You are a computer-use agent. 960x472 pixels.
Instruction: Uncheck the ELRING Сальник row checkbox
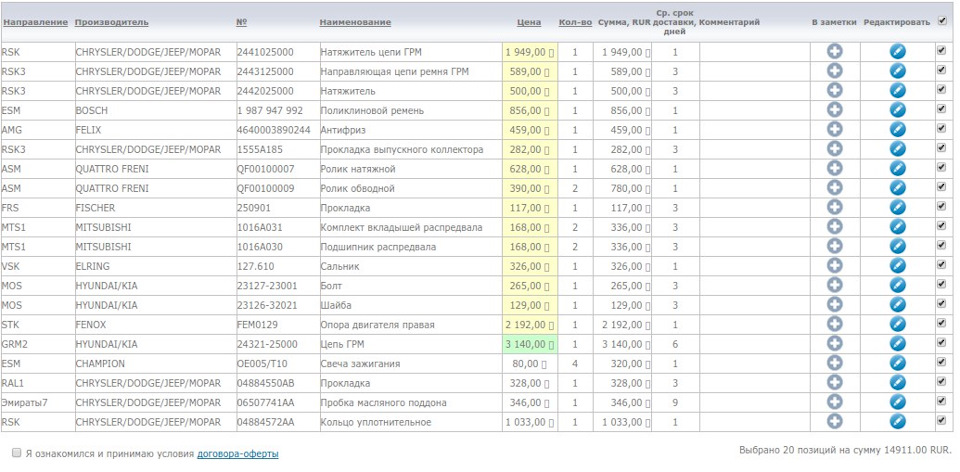pos(941,265)
